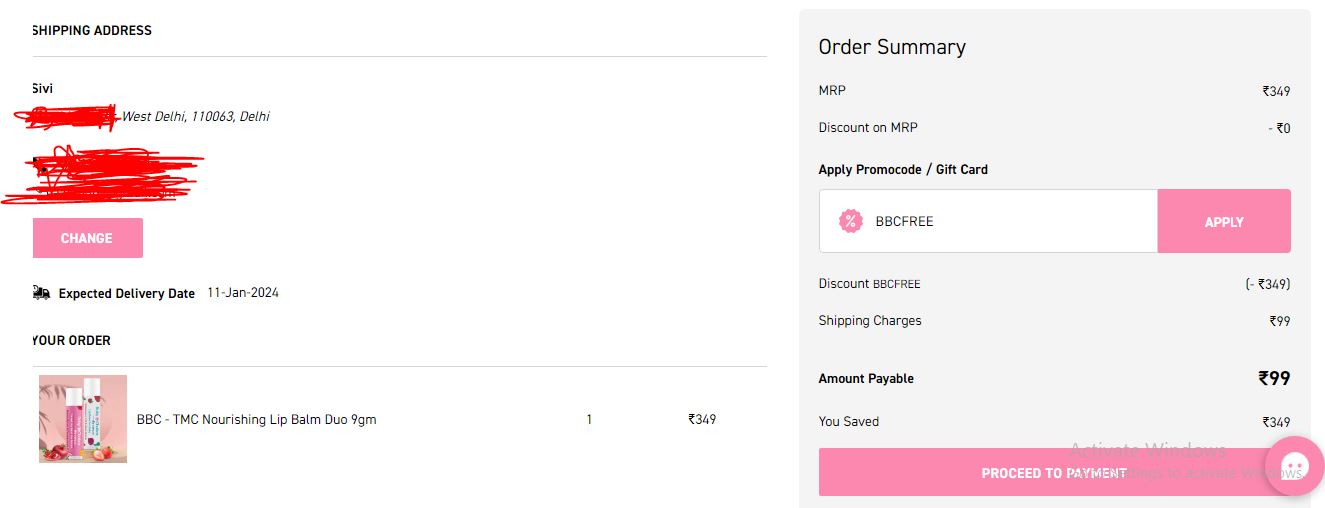
Task: Click the Order Summary heading
Action: 892,47
